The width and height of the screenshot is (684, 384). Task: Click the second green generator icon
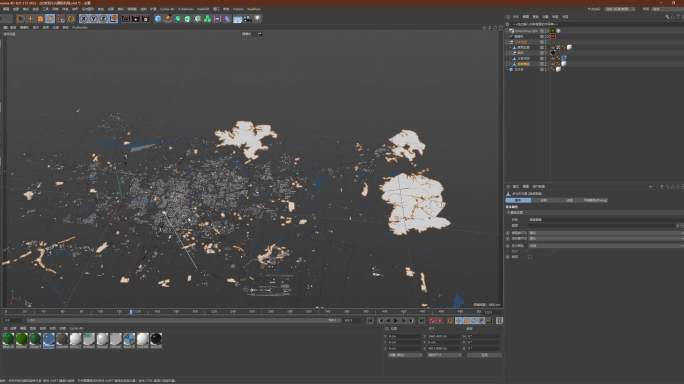tap(188, 19)
